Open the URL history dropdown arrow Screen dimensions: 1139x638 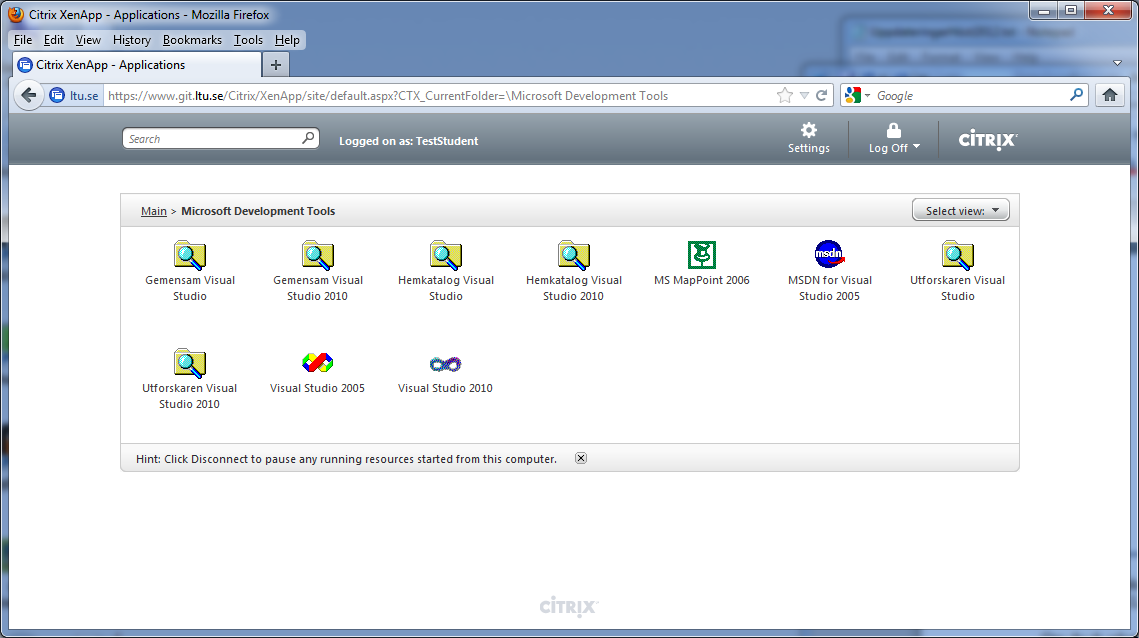804,95
